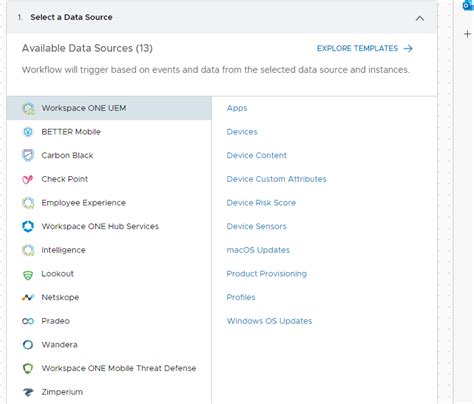Select the Netskope data source
Image resolution: width=474 pixels, height=404 pixels.
click(109, 297)
